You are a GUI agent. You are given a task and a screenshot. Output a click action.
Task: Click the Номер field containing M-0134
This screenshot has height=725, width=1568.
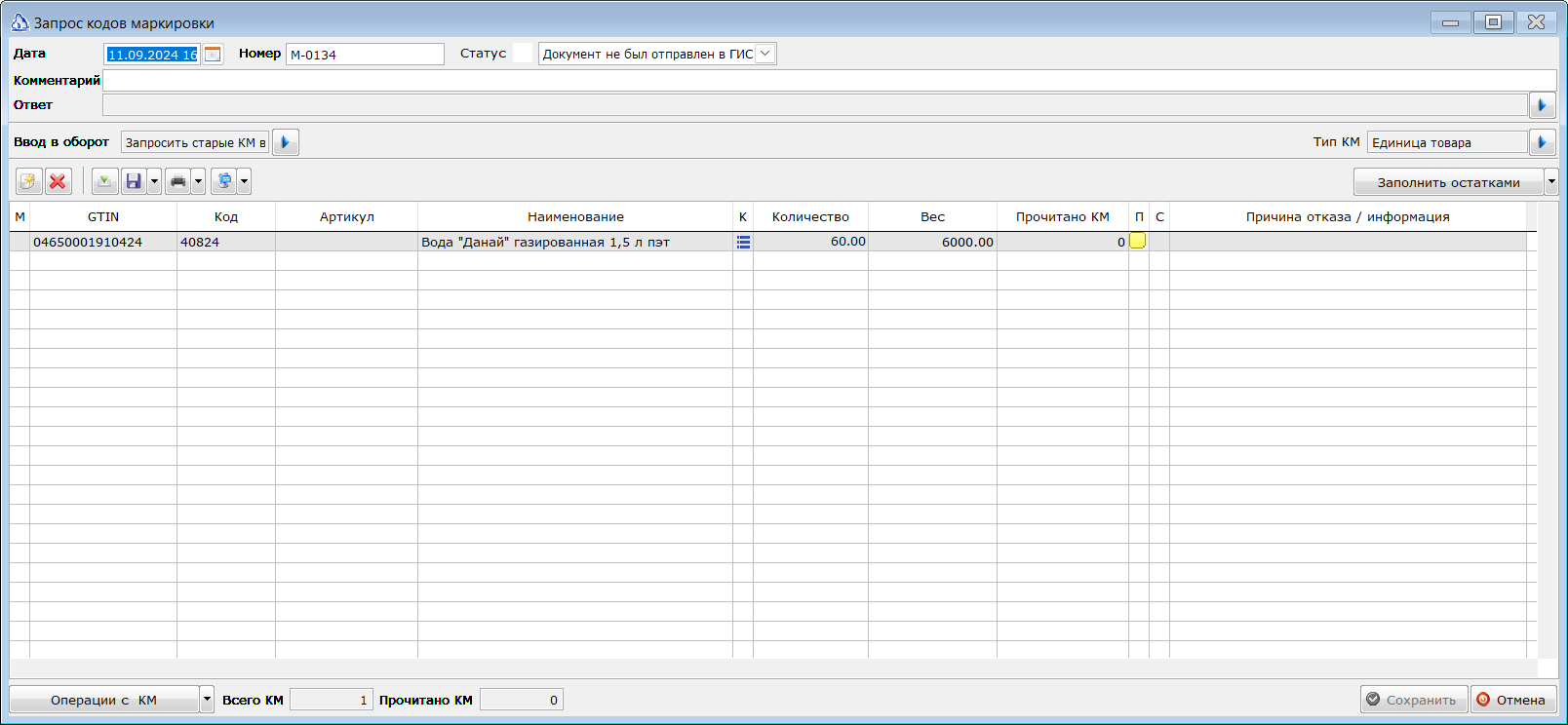point(365,55)
